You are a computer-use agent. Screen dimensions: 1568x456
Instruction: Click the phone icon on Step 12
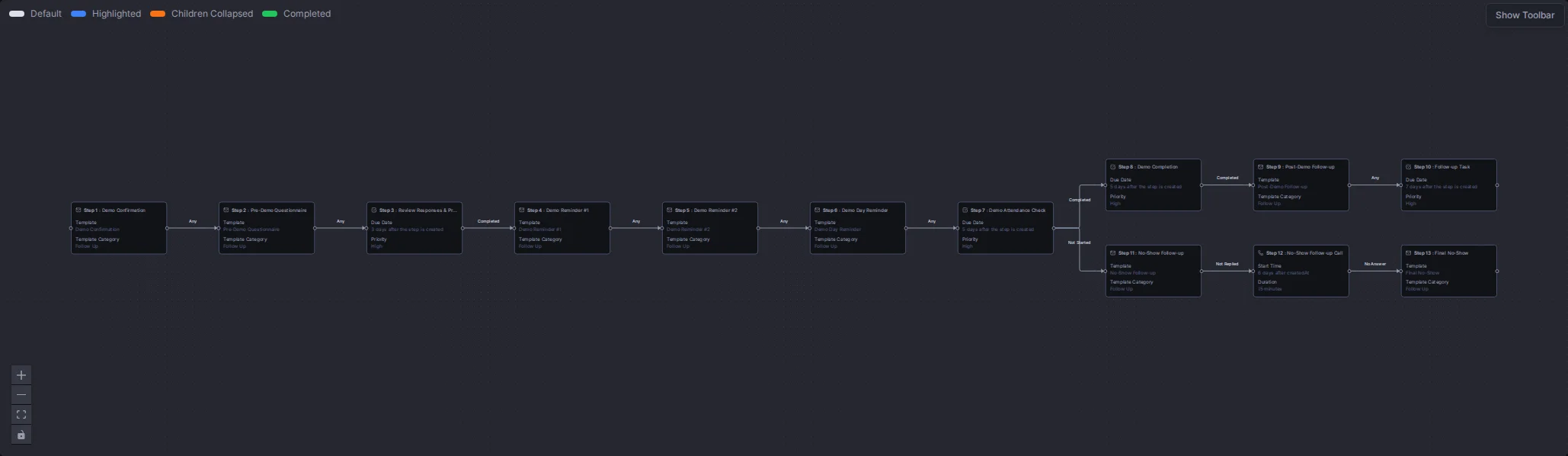[x=1261, y=252]
